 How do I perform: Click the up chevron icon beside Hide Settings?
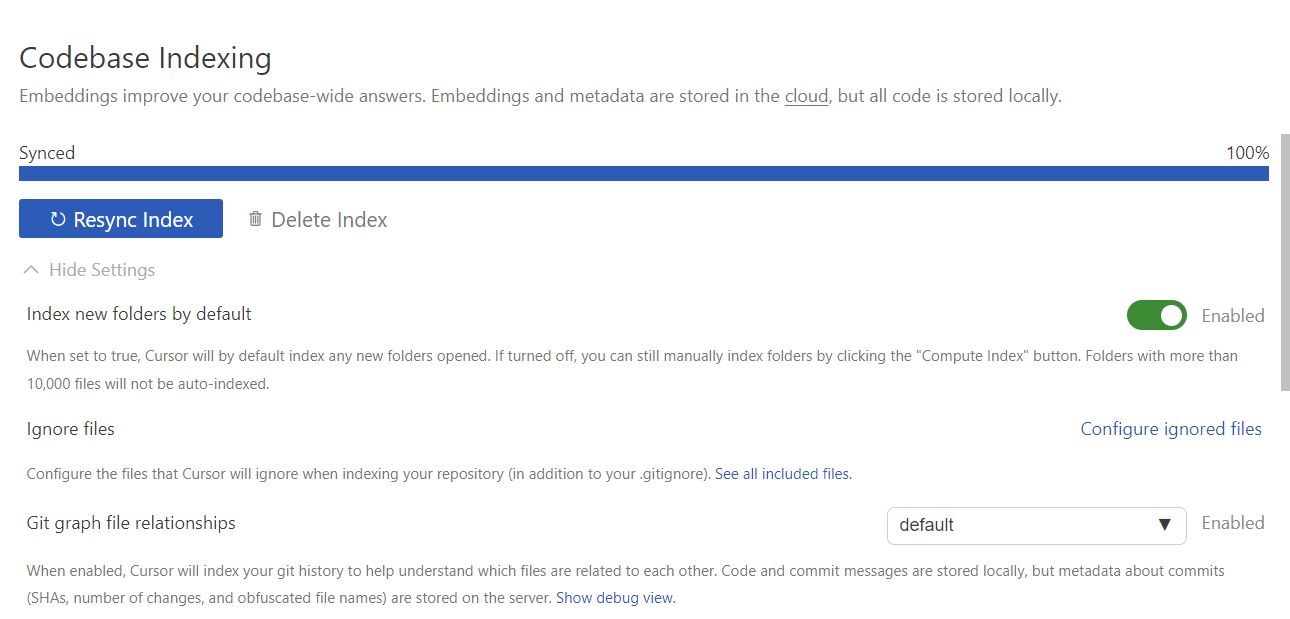pos(32,270)
